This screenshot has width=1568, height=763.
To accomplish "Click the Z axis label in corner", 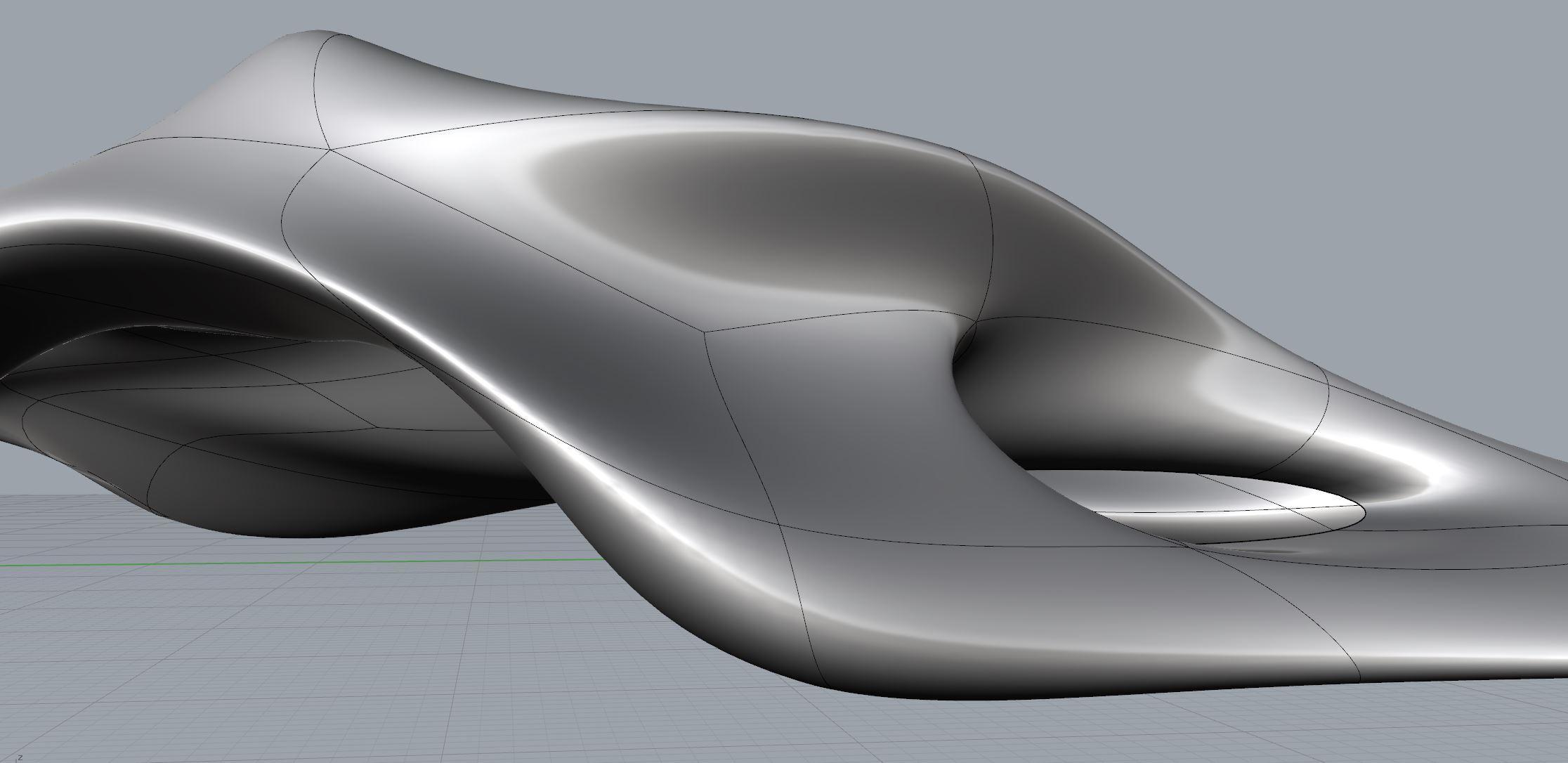I will click(21, 757).
